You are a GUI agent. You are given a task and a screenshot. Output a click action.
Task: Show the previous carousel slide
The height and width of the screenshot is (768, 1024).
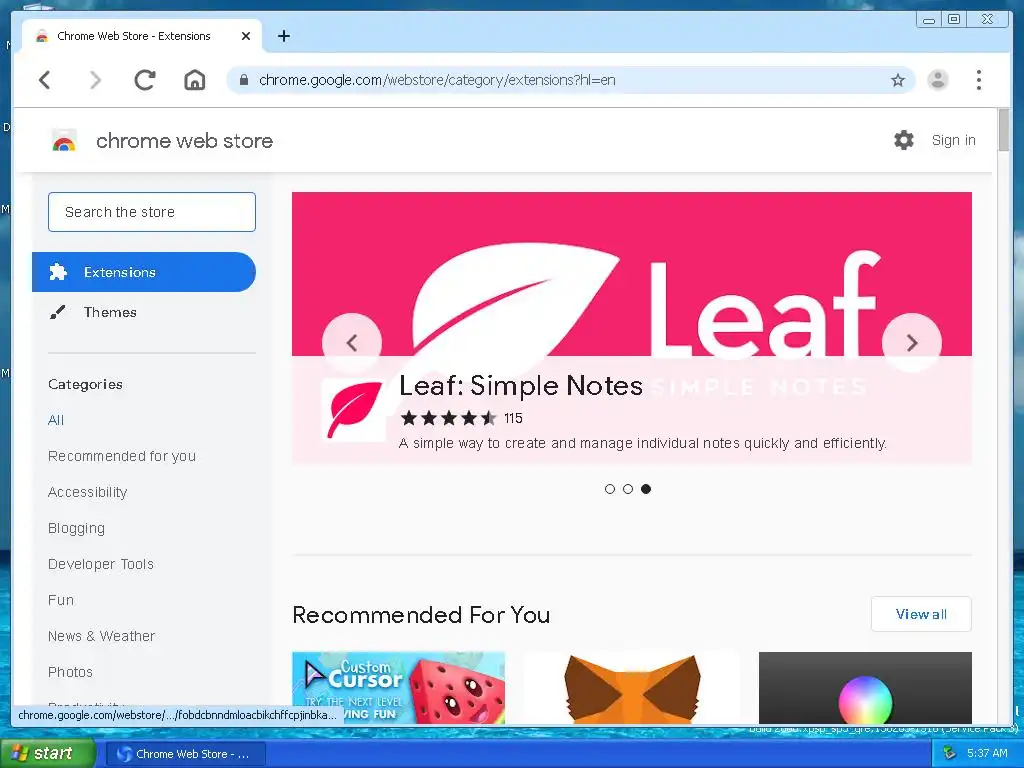[x=352, y=343]
